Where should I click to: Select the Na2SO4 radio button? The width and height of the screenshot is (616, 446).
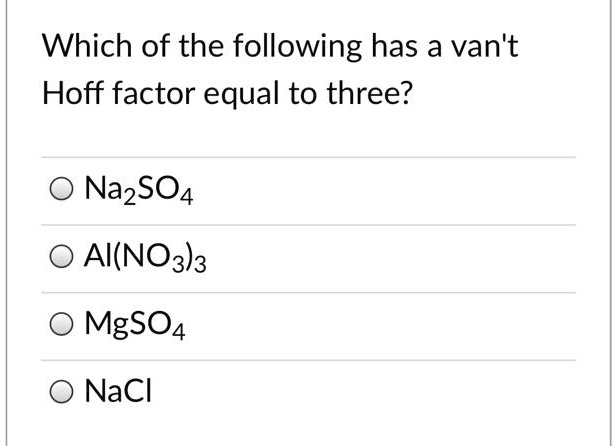62,190
